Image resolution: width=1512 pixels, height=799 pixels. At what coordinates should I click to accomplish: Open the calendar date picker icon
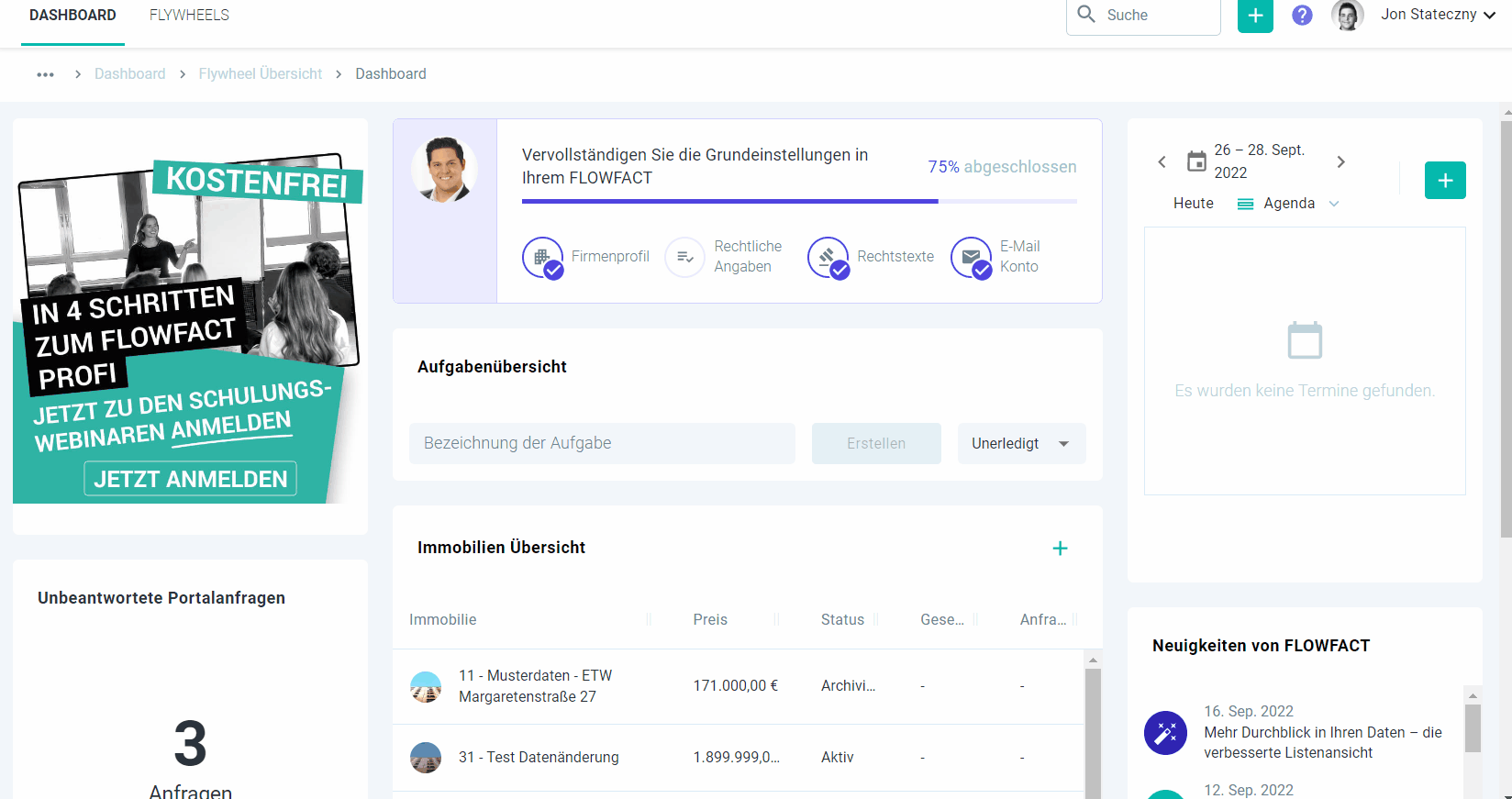[1196, 161]
